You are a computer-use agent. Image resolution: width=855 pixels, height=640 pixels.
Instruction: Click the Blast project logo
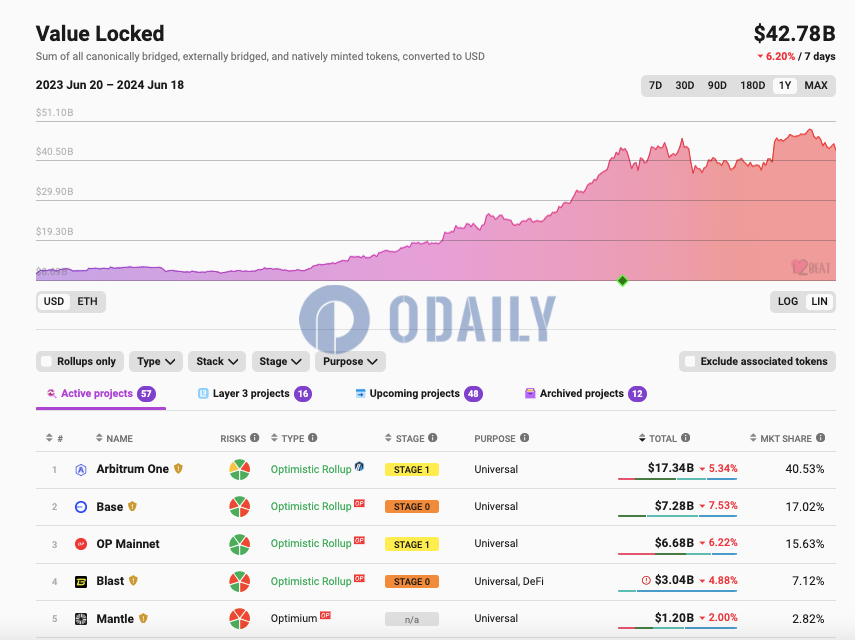81,582
